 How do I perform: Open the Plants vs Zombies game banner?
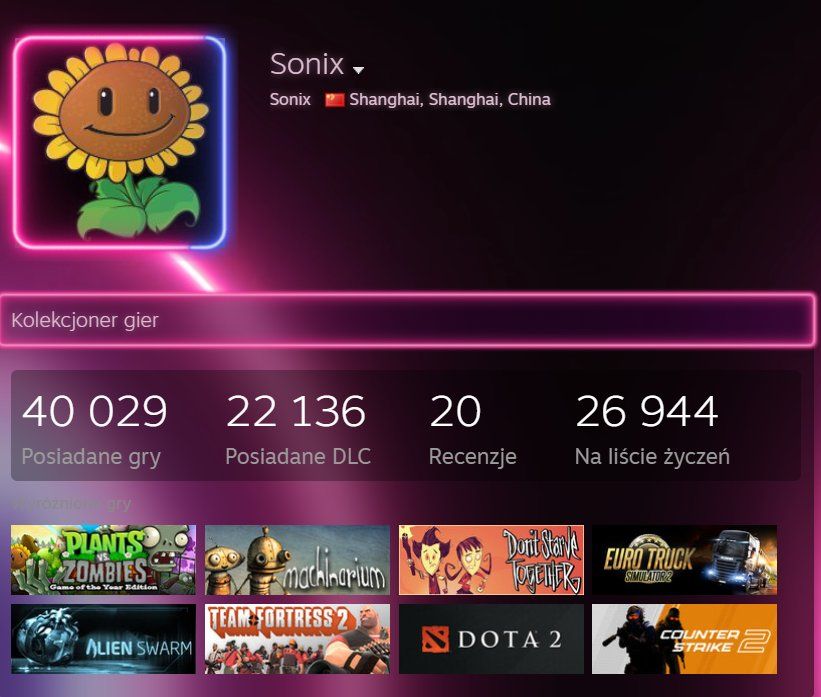point(103,560)
